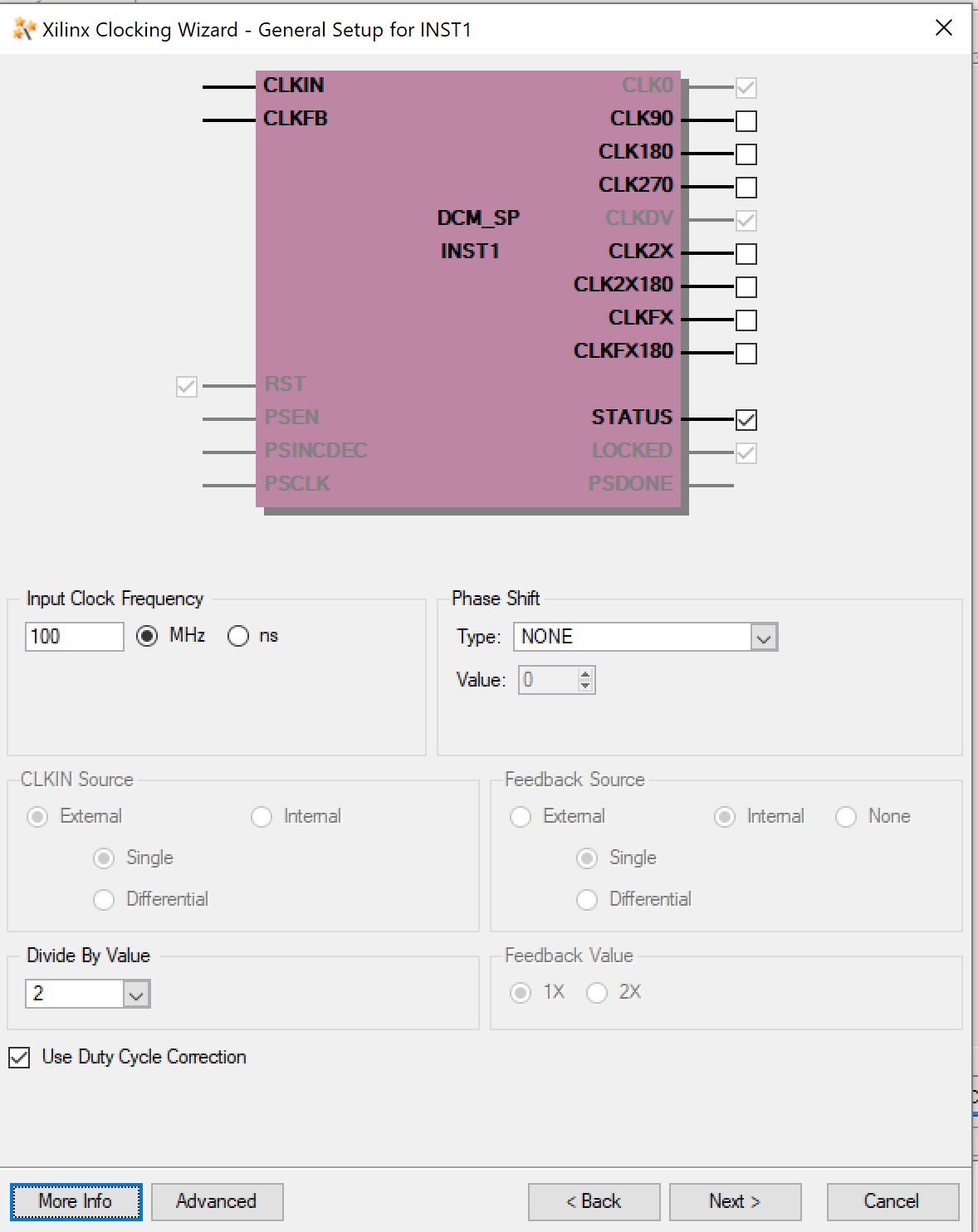
Task: Uncheck the STATUS output checkbox
Action: pos(746,420)
